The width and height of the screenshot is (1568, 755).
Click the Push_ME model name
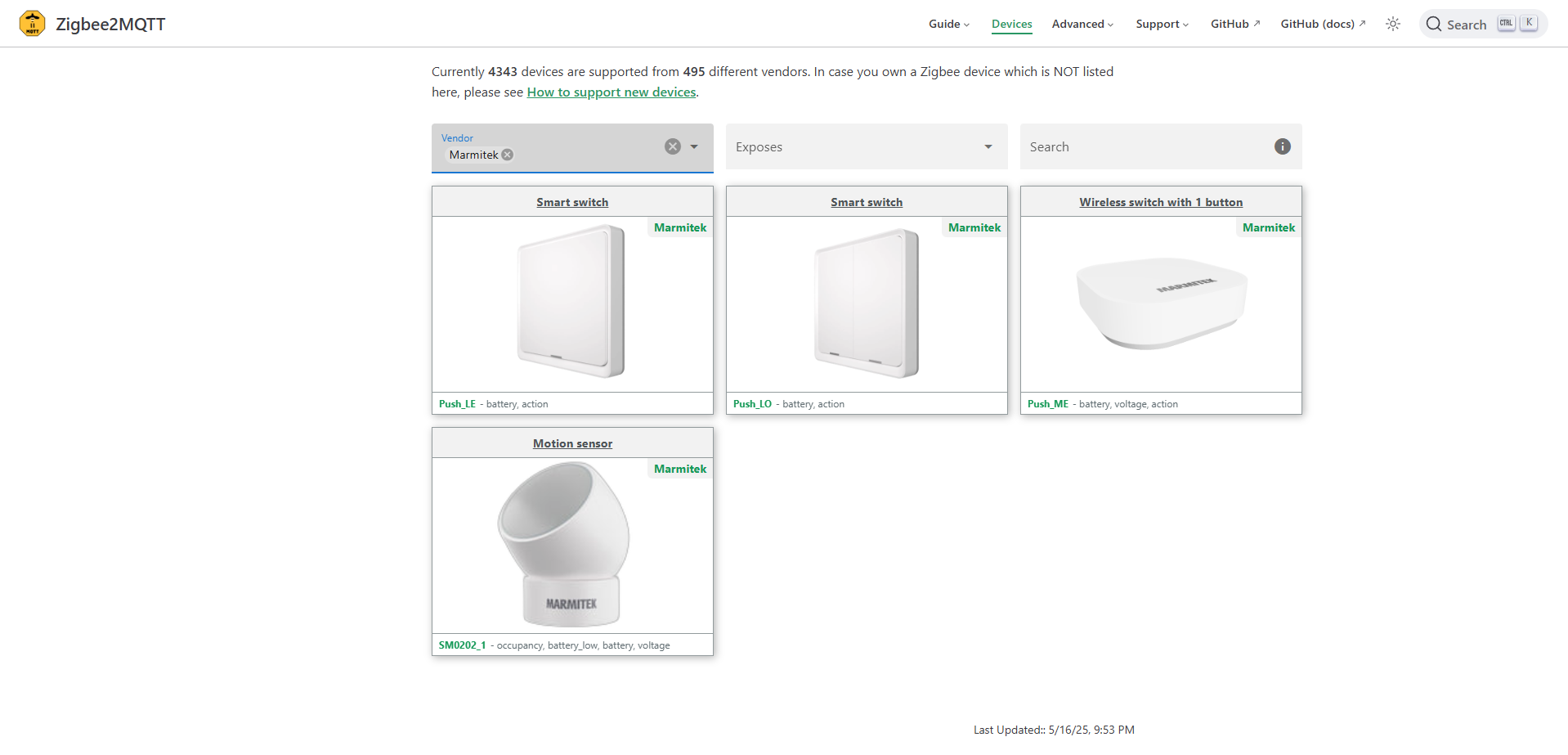click(x=1048, y=404)
